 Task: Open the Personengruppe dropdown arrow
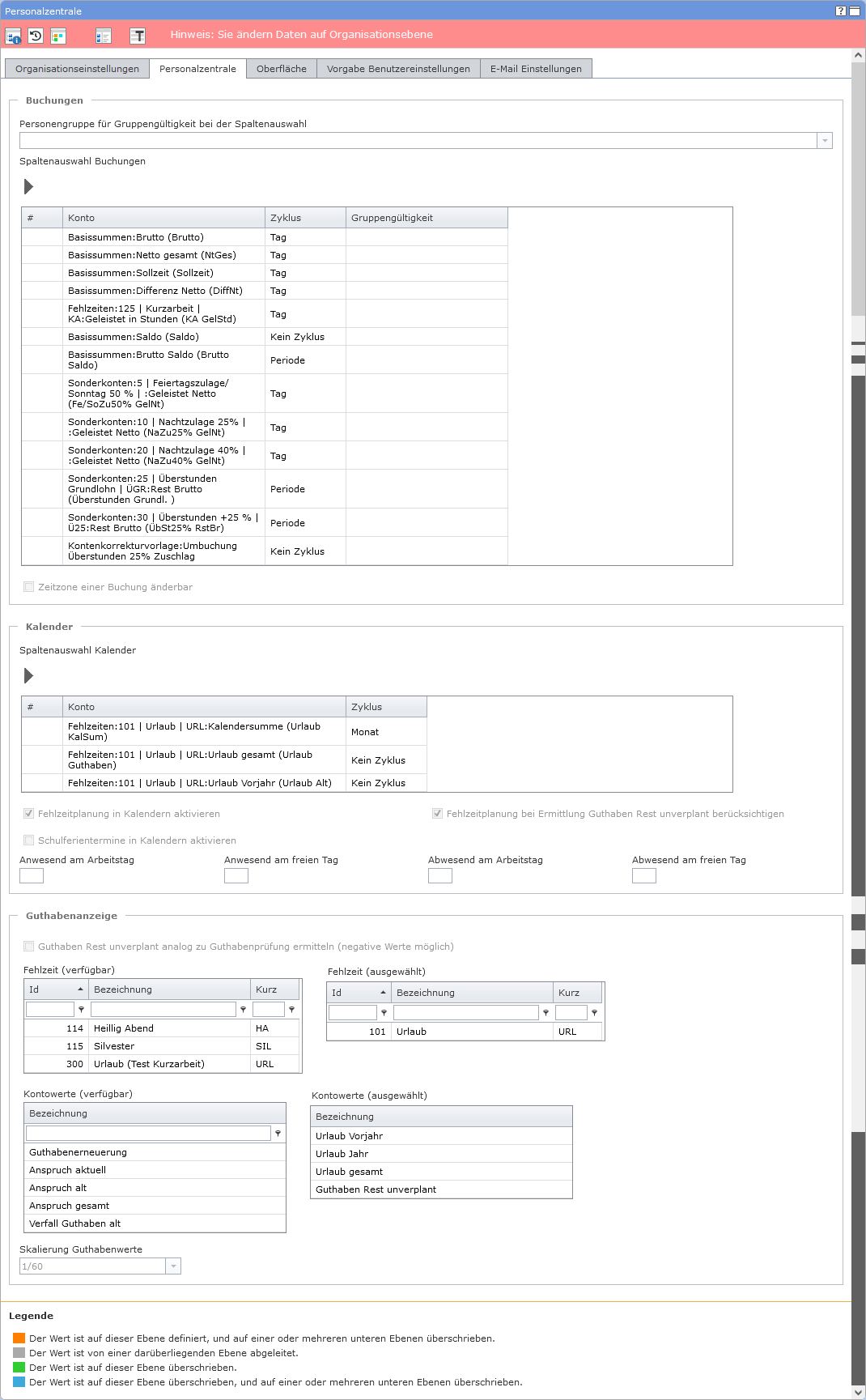coord(825,141)
